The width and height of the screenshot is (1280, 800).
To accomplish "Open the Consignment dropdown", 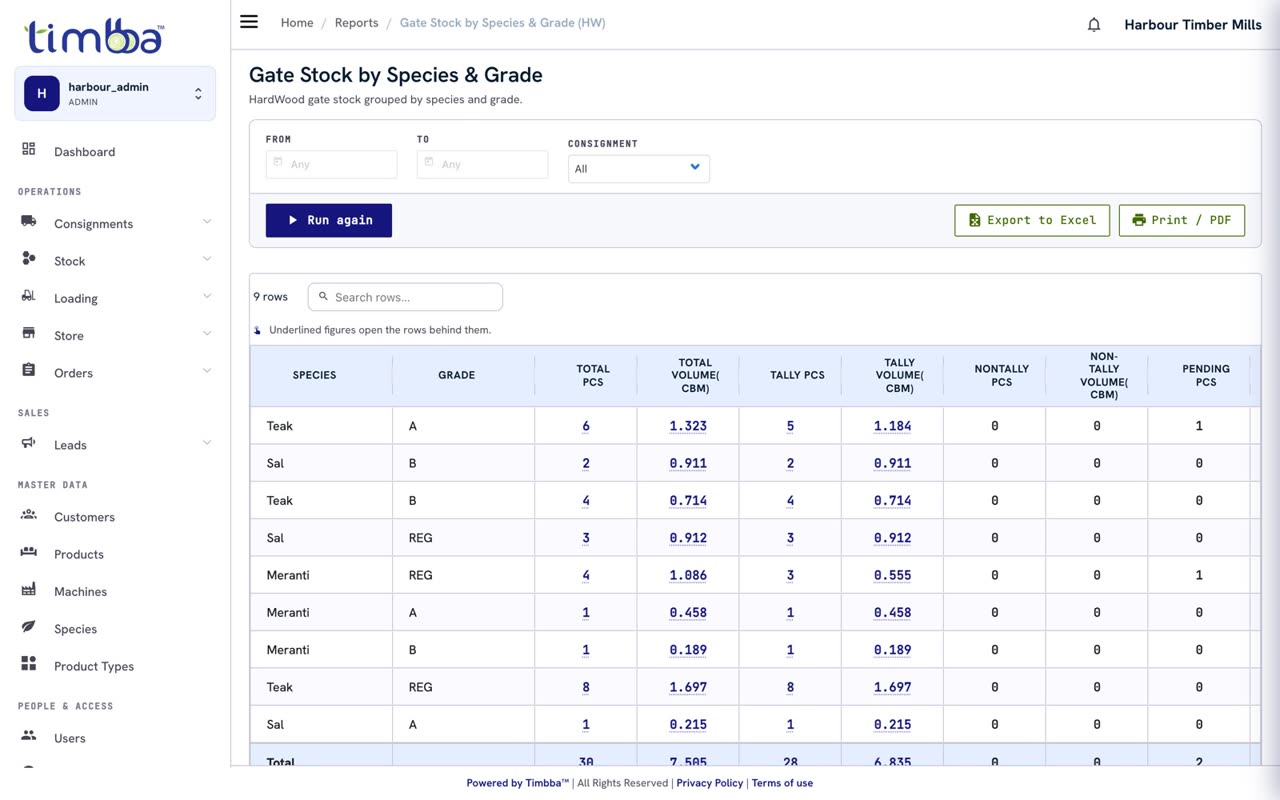I will [x=638, y=168].
